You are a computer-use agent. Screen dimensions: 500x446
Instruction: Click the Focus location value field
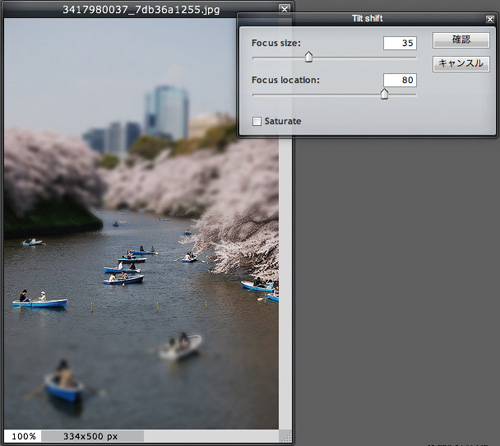pyautogui.click(x=400, y=80)
